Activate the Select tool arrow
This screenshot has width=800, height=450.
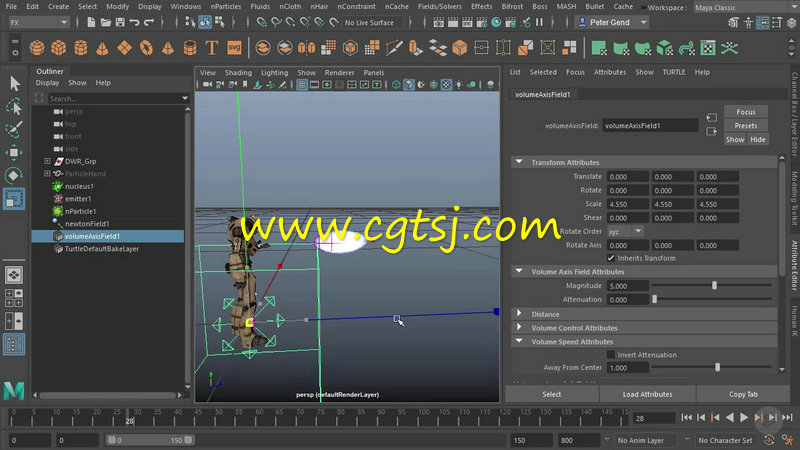click(14, 84)
